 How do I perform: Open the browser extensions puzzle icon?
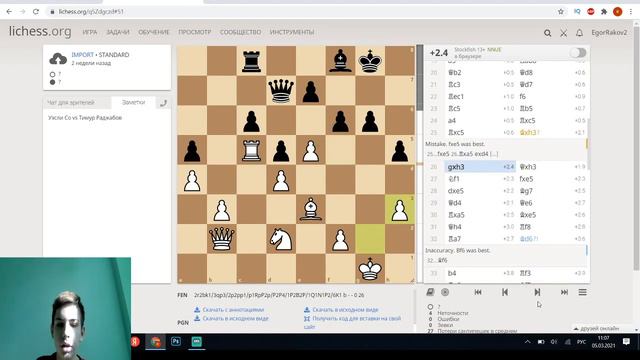604,11
